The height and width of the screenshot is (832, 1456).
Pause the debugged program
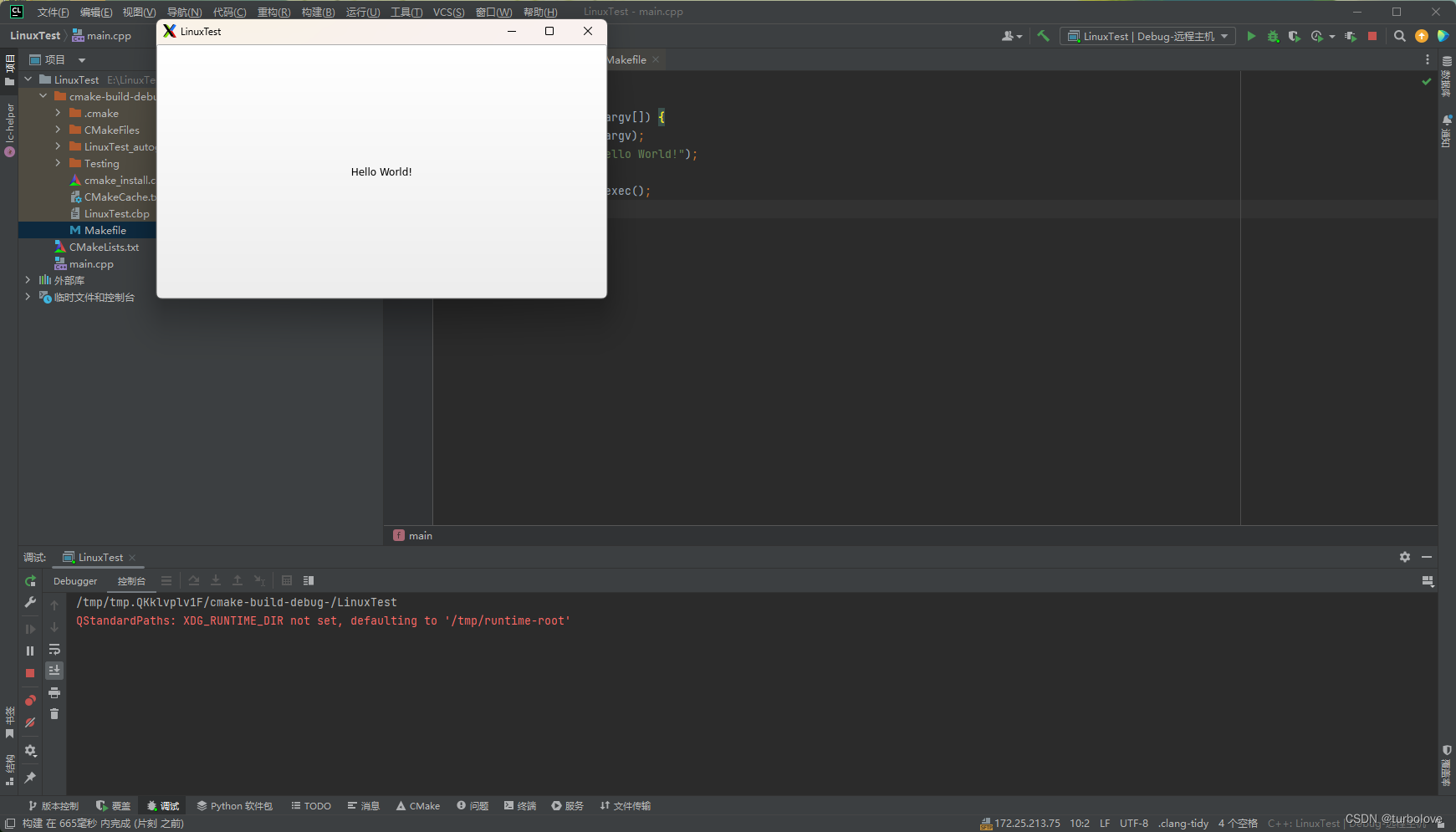pos(29,650)
